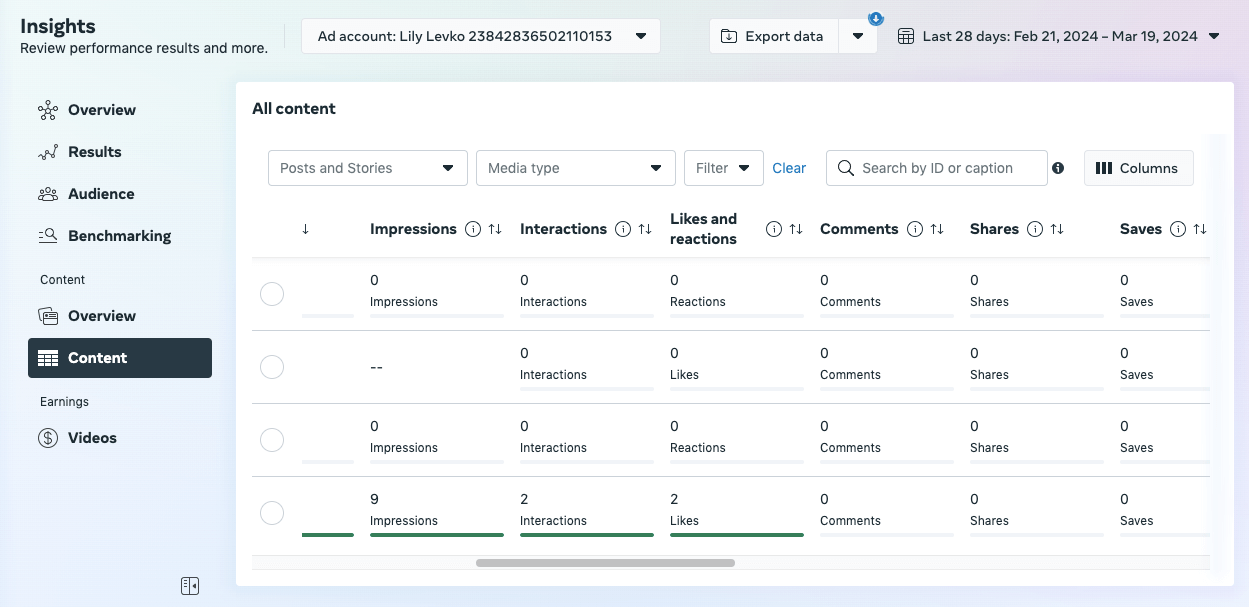This screenshot has height=607, width=1249.
Task: Click the Likes and reactions info icon
Action: 774,229
